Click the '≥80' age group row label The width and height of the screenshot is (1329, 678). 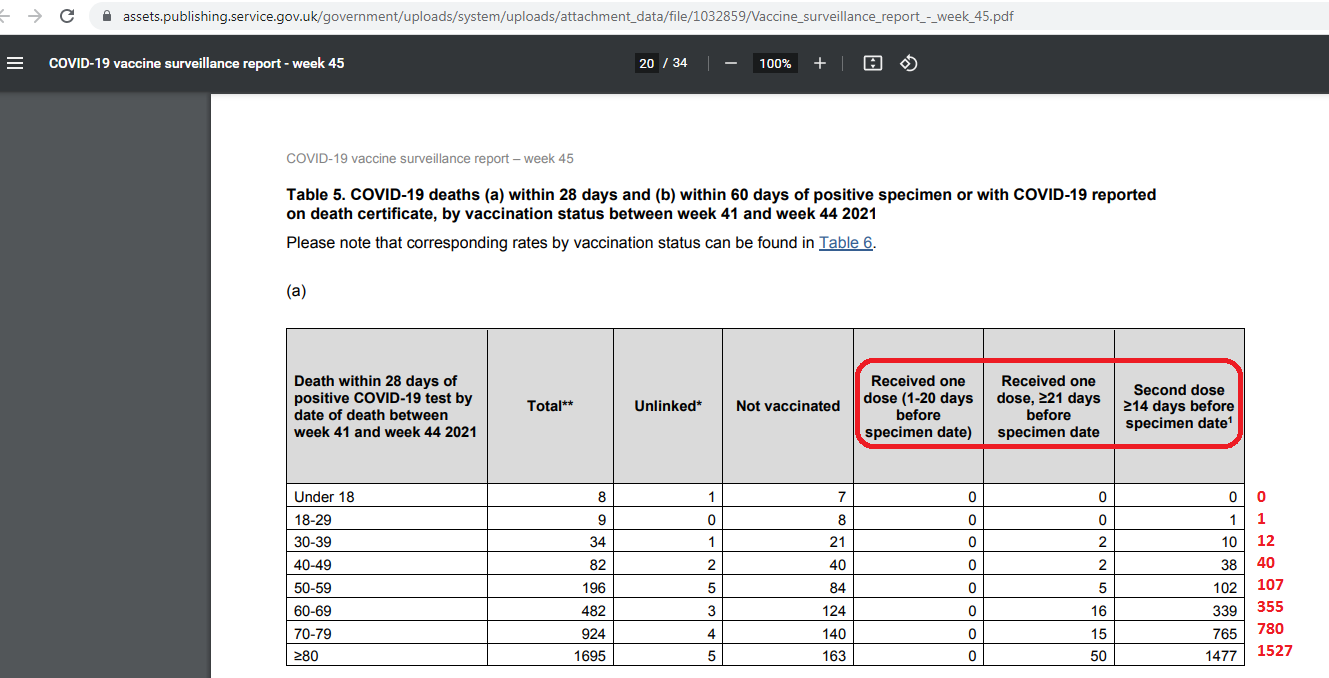point(309,656)
